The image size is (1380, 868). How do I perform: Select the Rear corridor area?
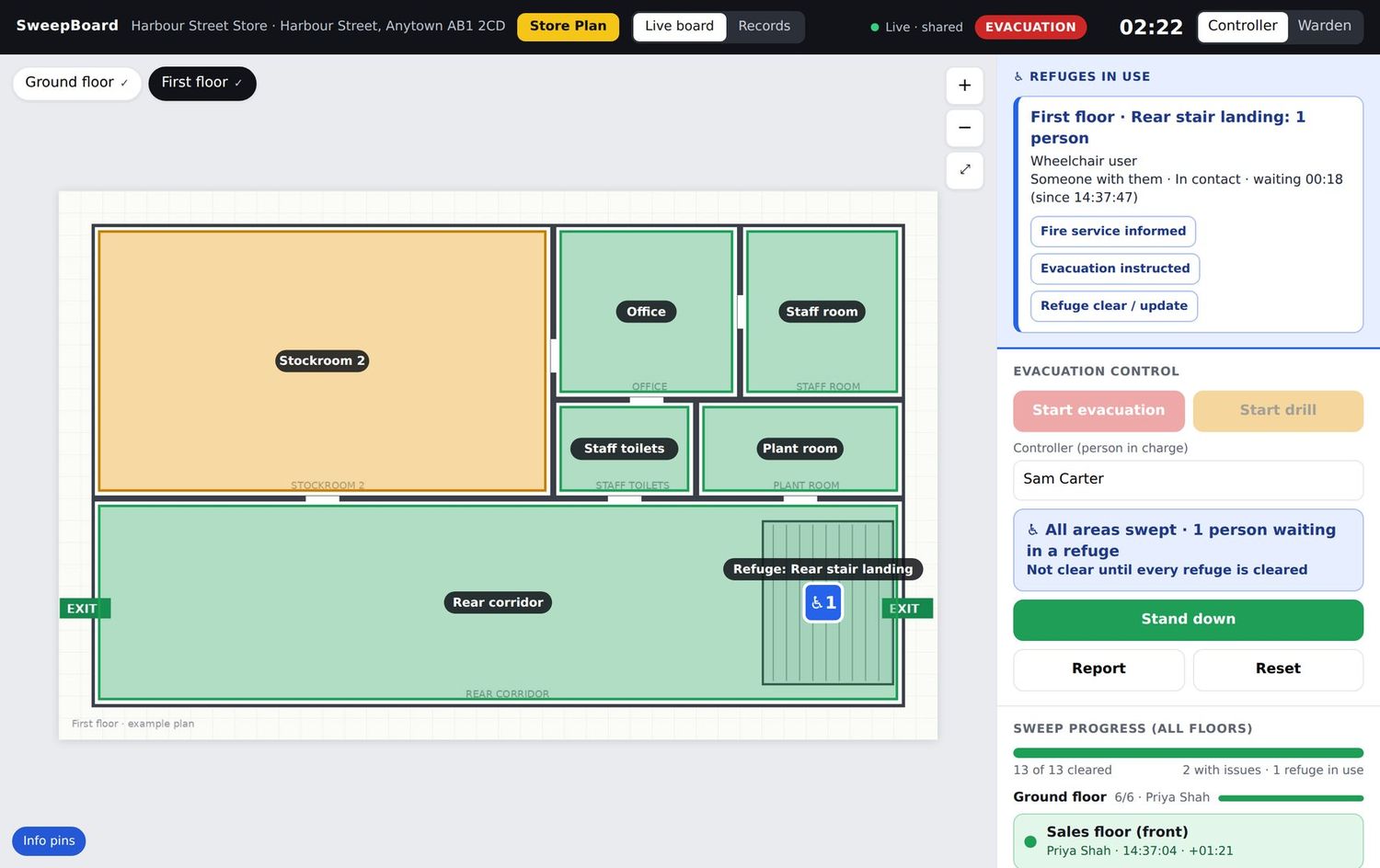tap(498, 602)
